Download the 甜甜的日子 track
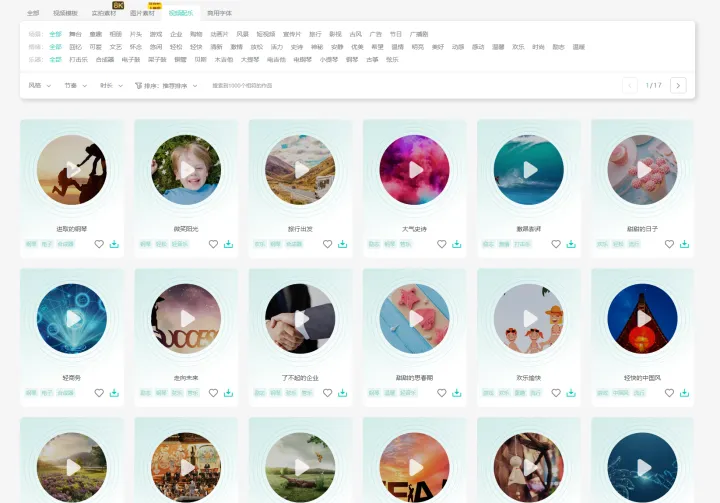This screenshot has height=503, width=720. (685, 244)
